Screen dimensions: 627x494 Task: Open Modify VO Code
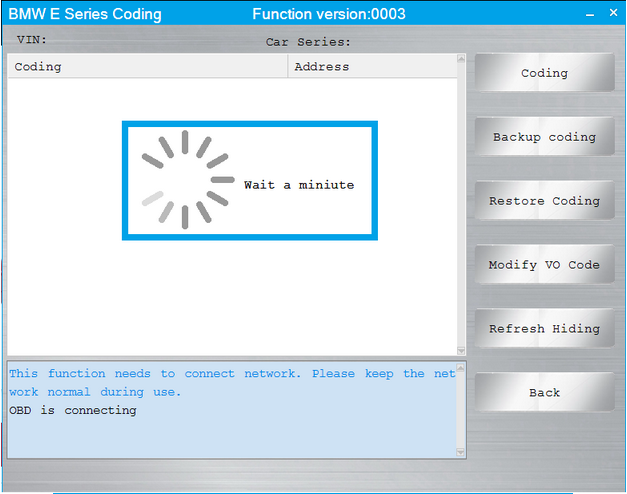[544, 264]
